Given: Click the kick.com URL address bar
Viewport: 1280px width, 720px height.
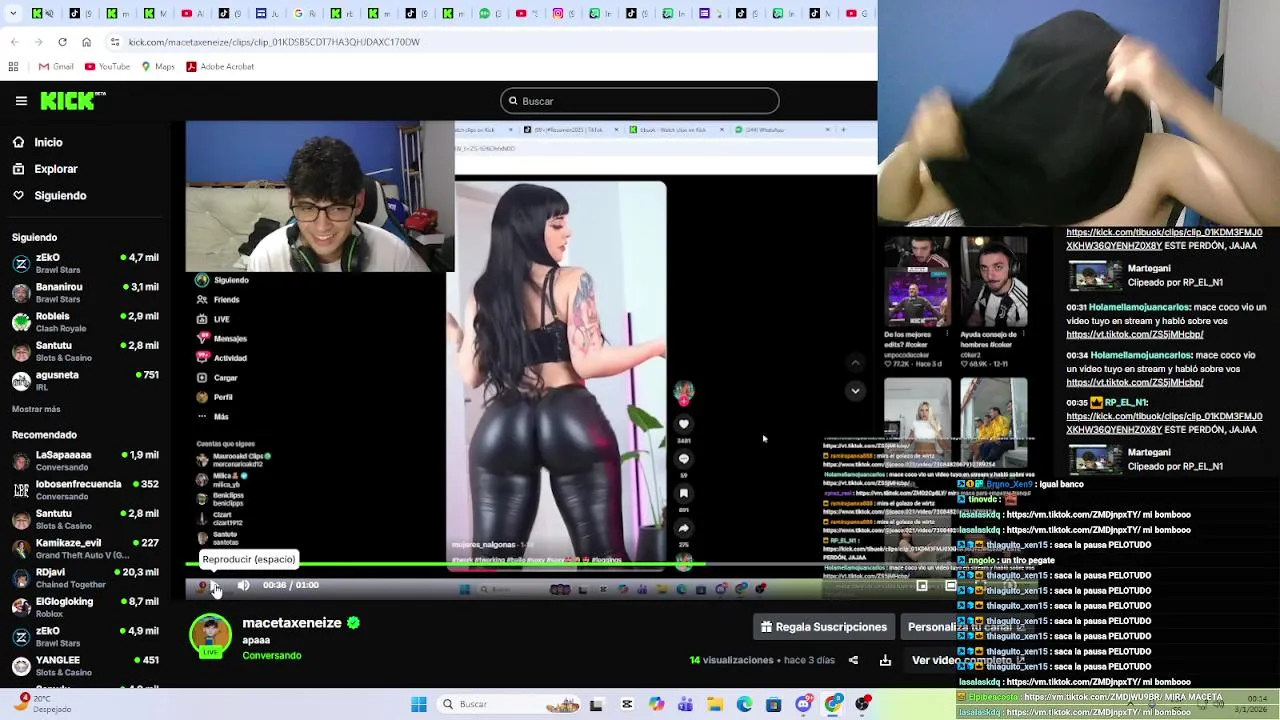Looking at the screenshot, I should pos(490,42).
